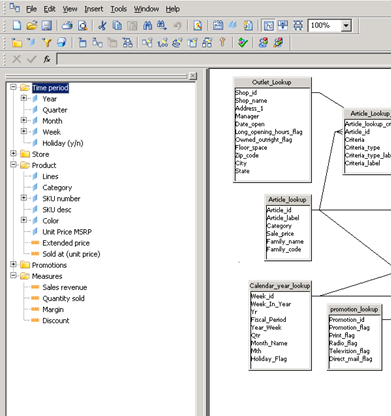Click the Insert Context icon

(x=127, y=43)
